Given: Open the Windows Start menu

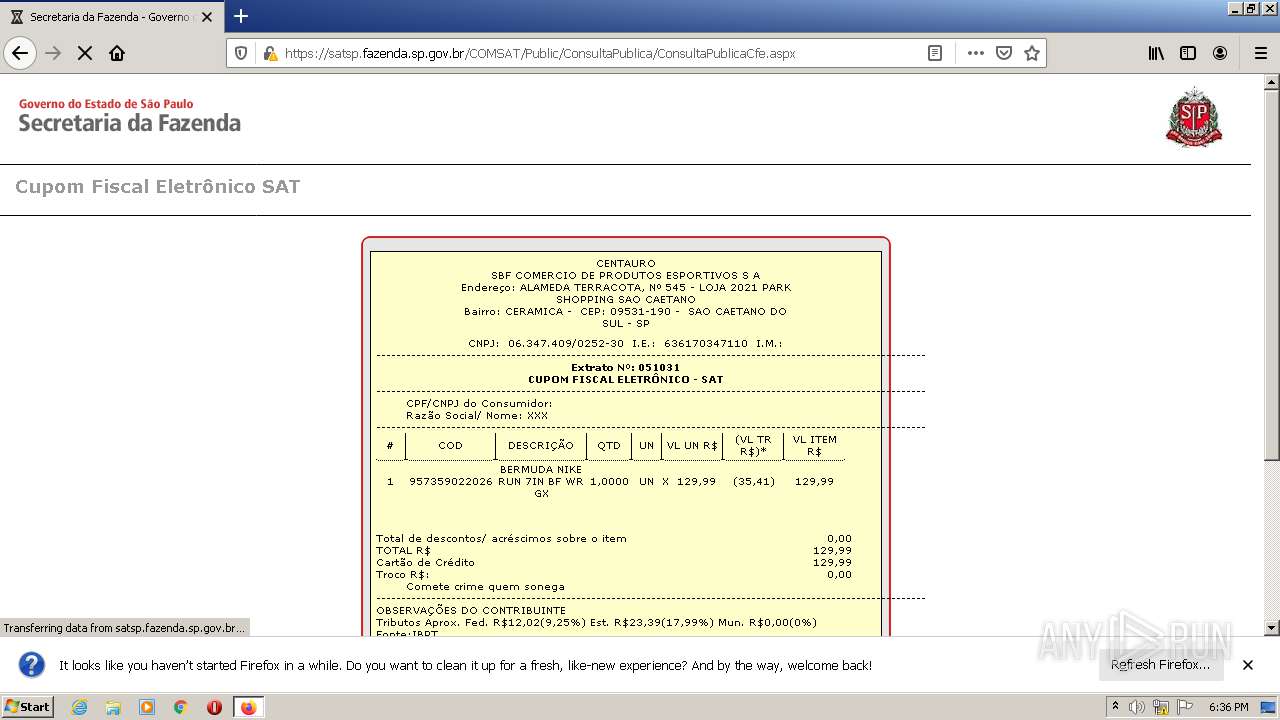Looking at the screenshot, I should (27, 707).
